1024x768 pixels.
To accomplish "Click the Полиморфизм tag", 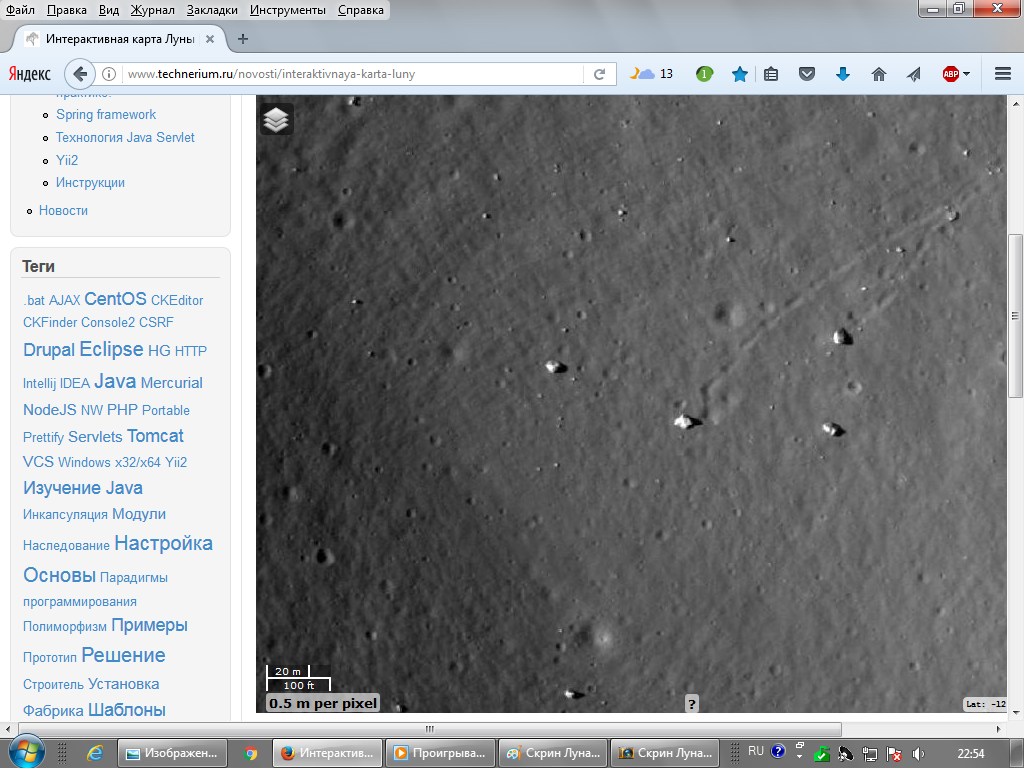I will click(65, 626).
